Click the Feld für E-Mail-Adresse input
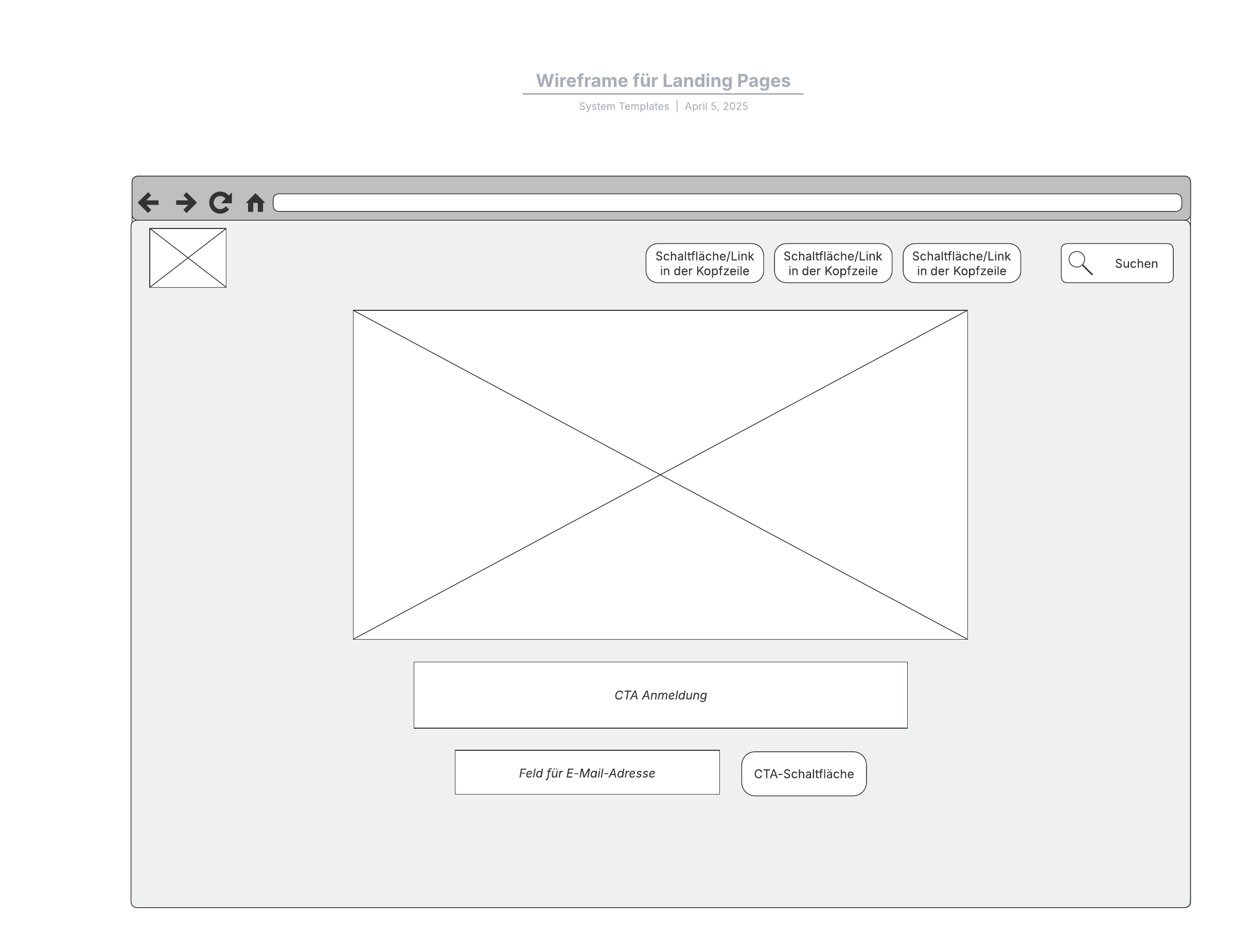This screenshot has height=952, width=1235. coord(587,772)
